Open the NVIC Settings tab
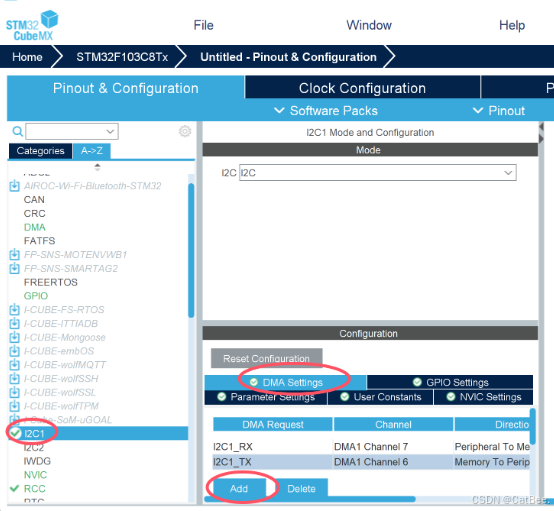This screenshot has height=511, width=554. click(x=483, y=397)
